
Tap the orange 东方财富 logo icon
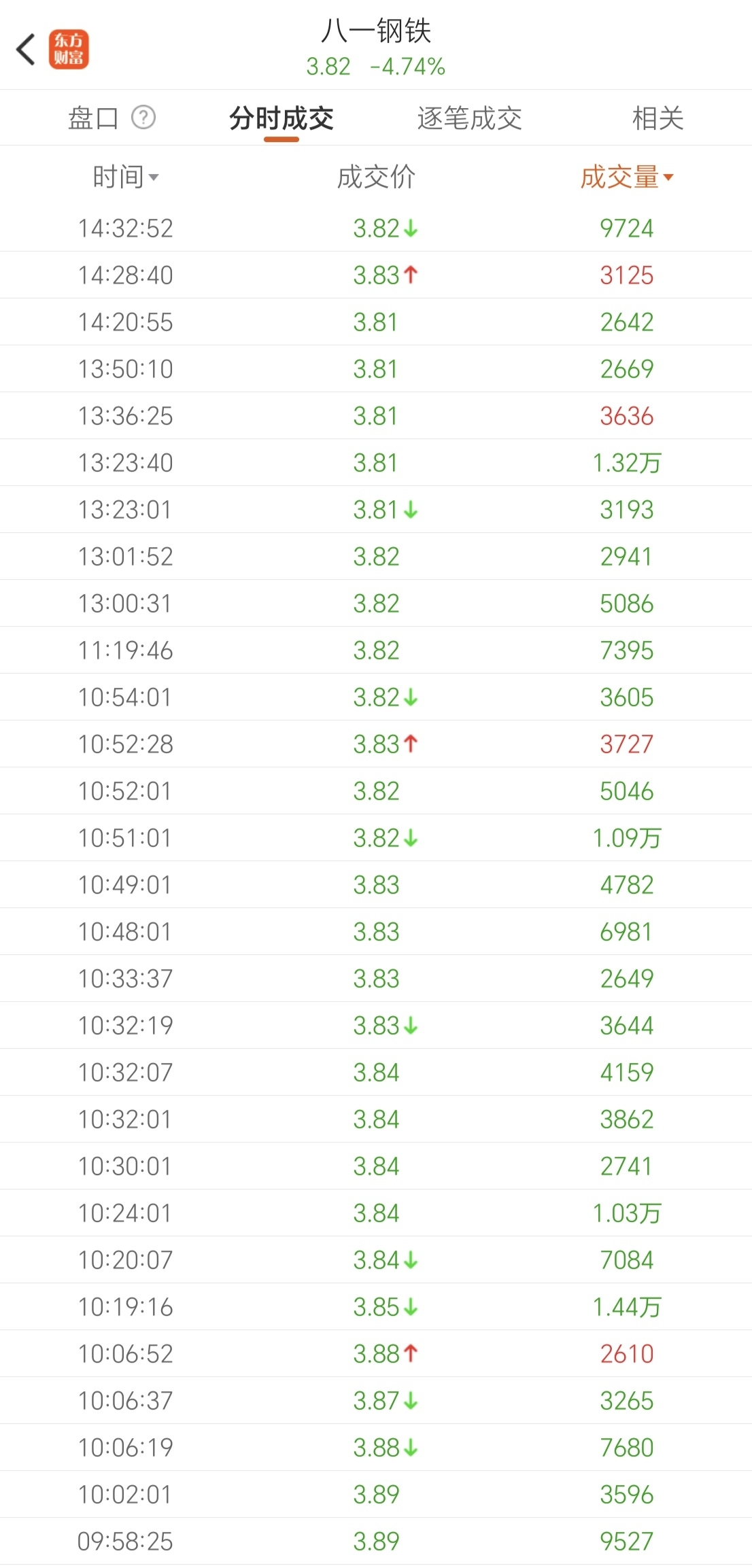pyautogui.click(x=69, y=50)
